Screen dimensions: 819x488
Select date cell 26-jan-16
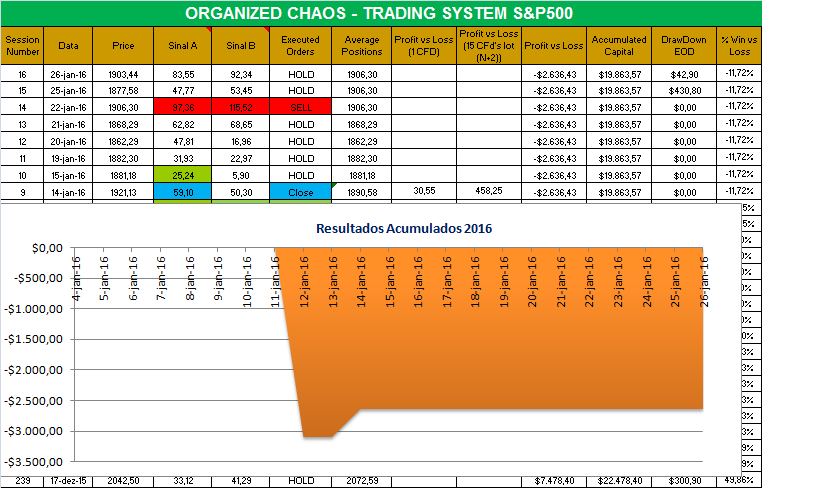click(x=68, y=74)
